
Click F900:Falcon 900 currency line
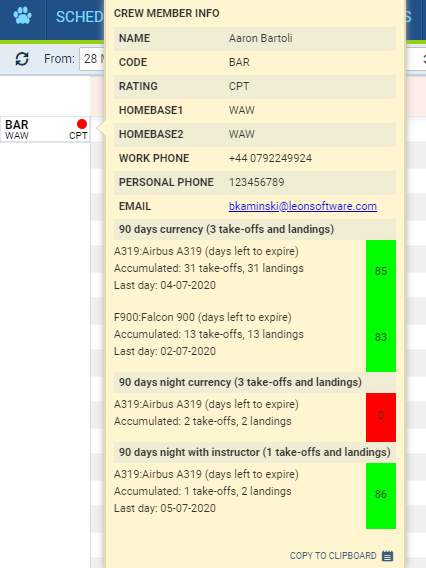[203, 317]
